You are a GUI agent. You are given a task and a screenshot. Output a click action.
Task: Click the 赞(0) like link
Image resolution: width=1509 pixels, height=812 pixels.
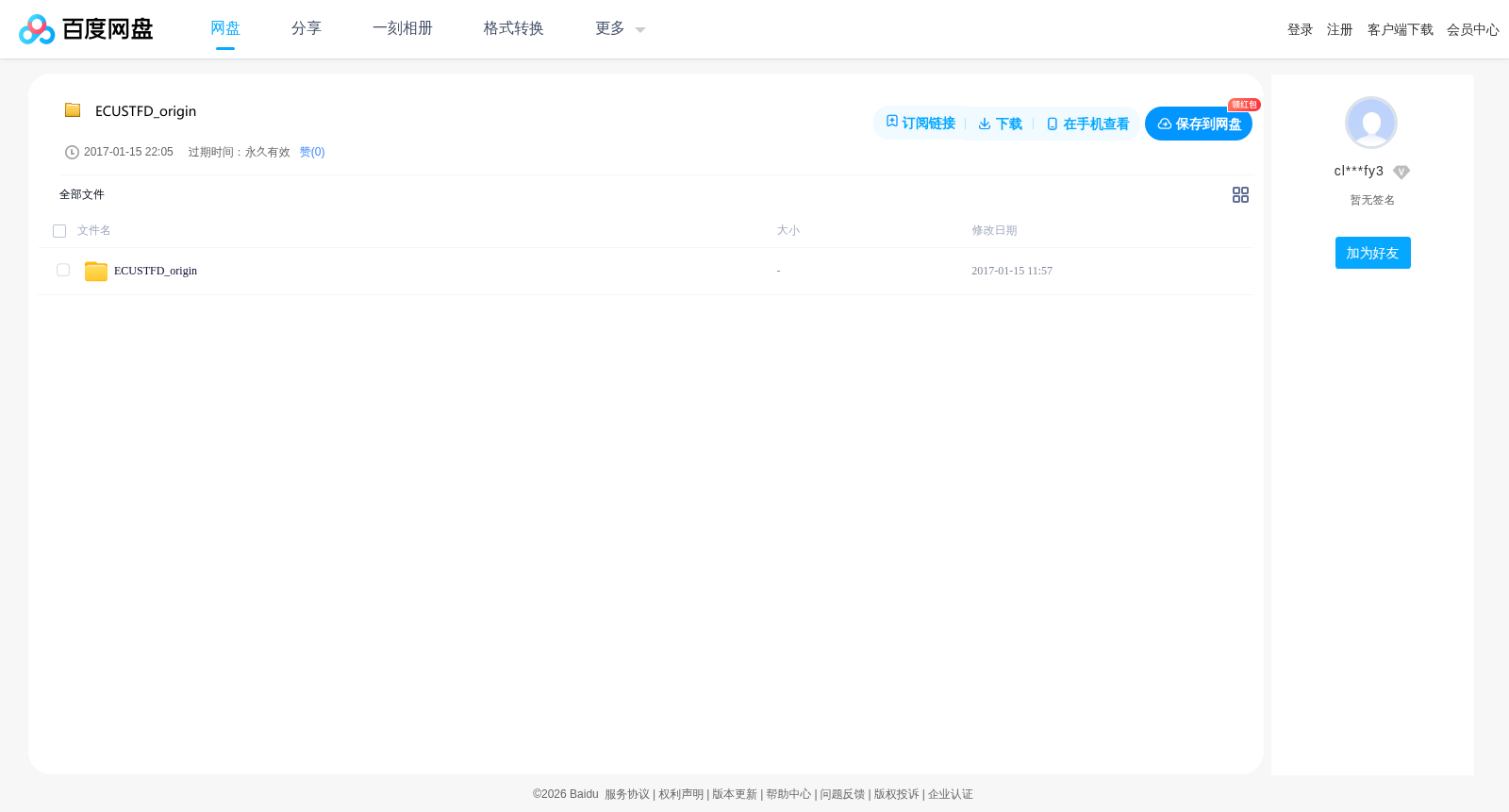312,152
